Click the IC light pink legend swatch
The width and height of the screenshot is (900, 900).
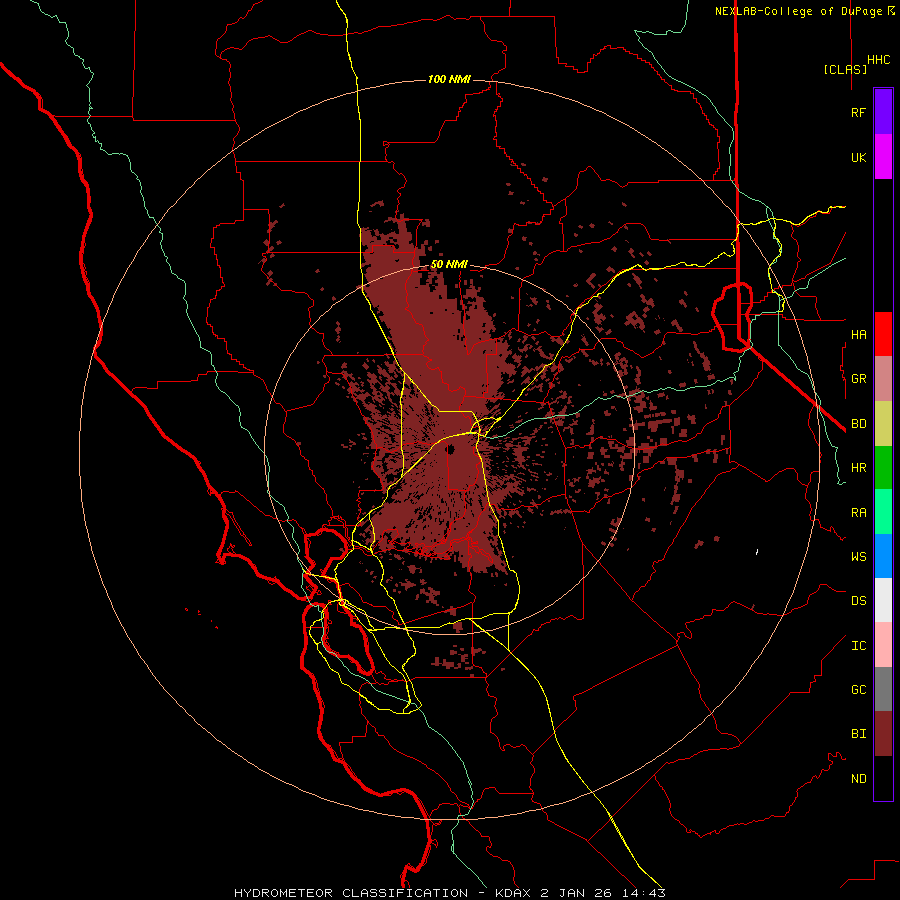click(883, 645)
